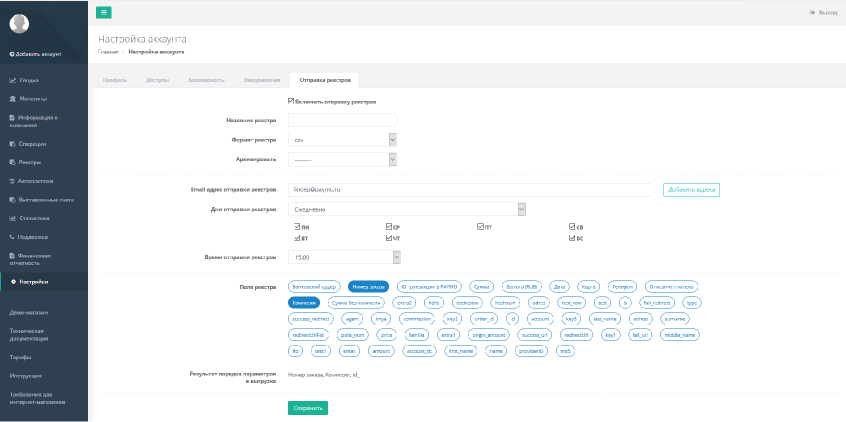
Task: Uncheck the ЧТ day checkbox
Action: pyautogui.click(x=389, y=238)
